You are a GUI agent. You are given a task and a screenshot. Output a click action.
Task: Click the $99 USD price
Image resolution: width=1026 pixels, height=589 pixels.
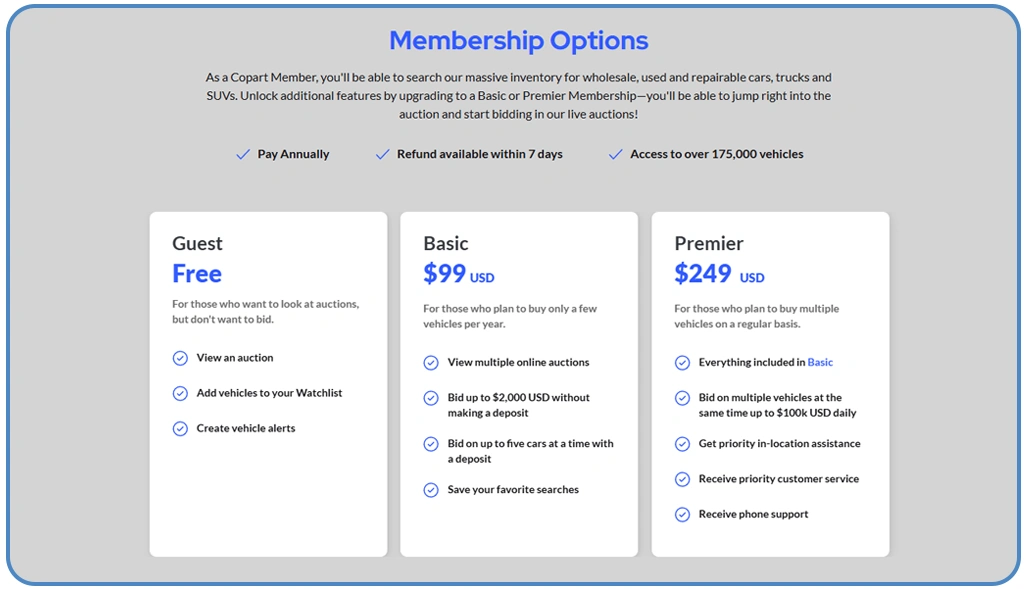point(458,274)
